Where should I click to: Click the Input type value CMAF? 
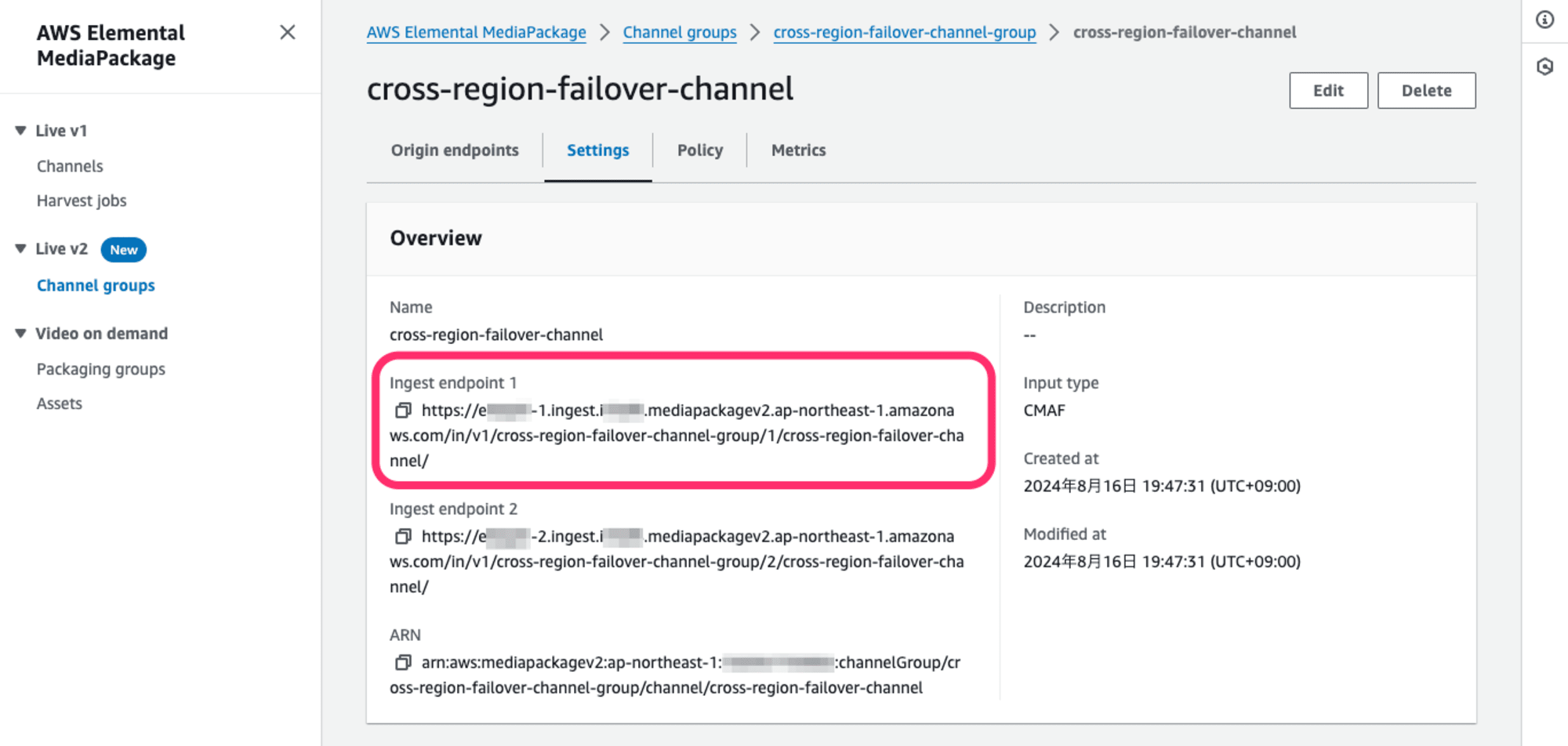coord(1044,411)
